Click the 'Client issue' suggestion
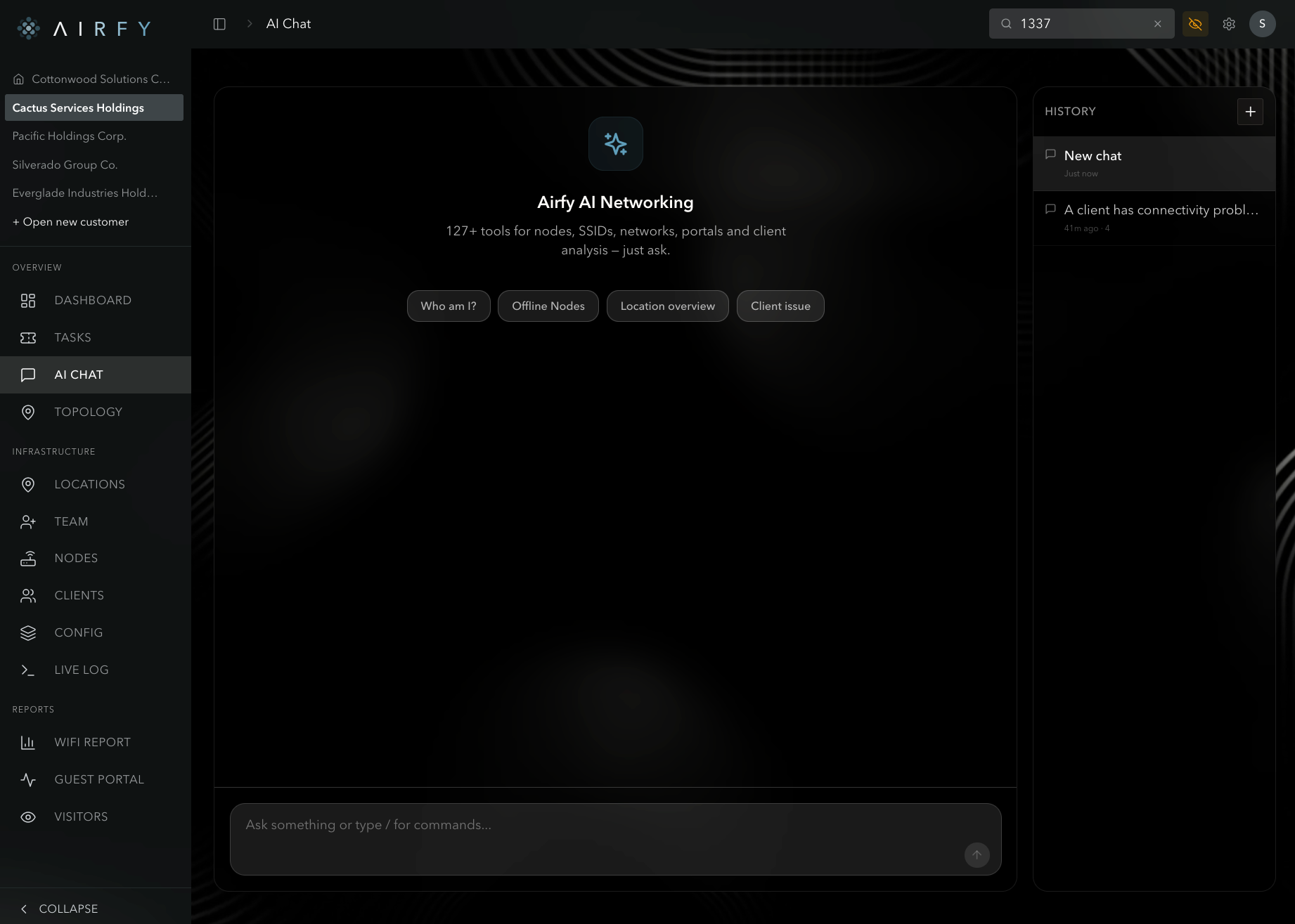Screen dimensions: 1295x924 click(x=780, y=306)
